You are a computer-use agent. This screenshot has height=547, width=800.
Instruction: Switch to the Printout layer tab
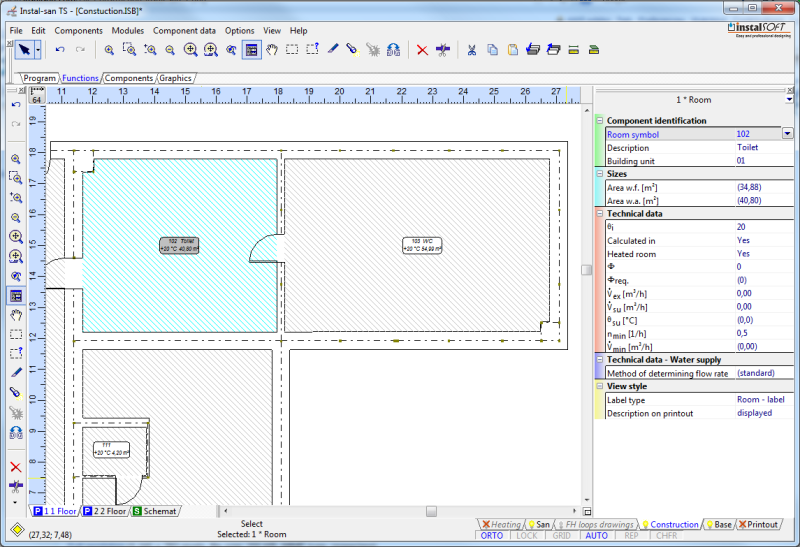[x=759, y=525]
